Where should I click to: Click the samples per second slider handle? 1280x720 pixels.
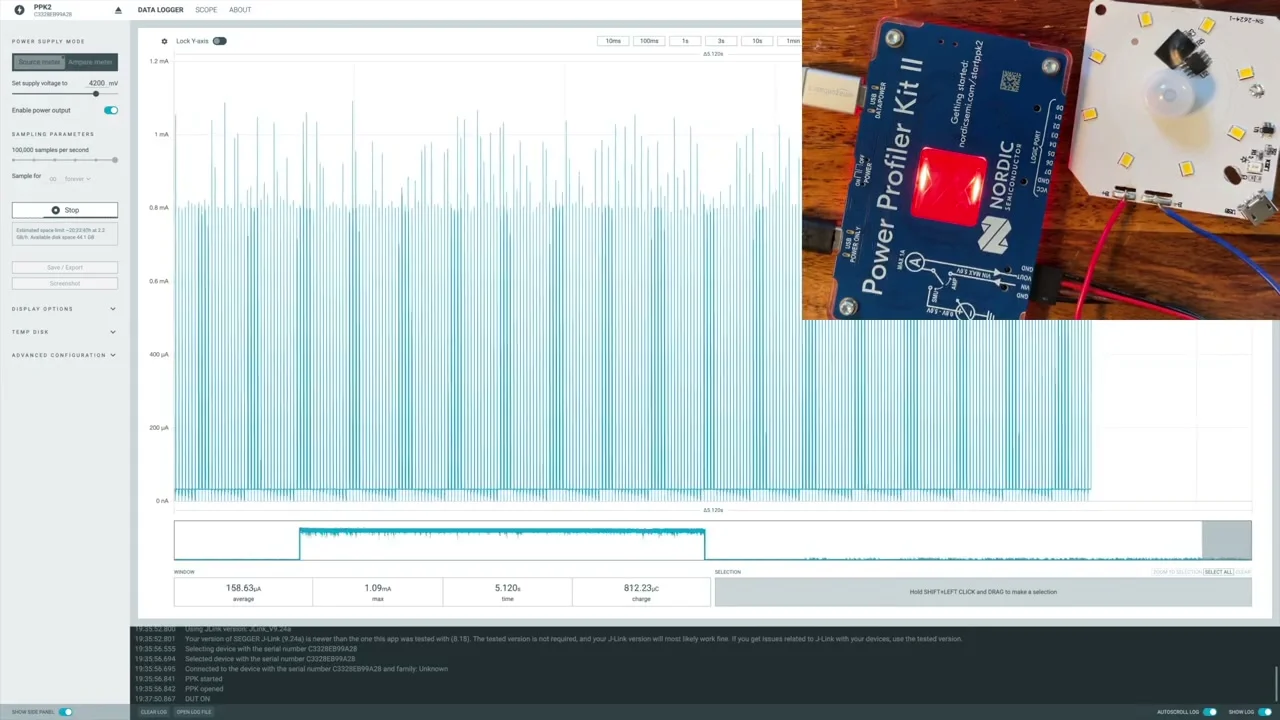(114, 160)
